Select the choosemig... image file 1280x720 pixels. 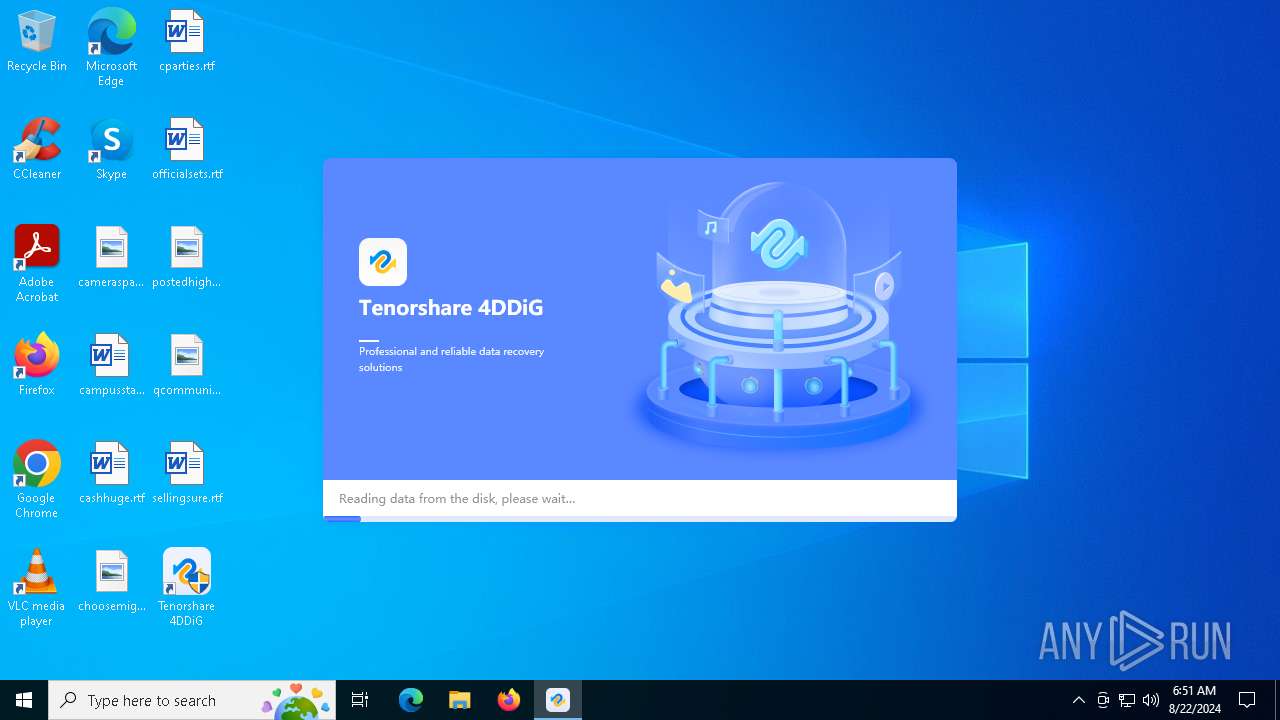click(111, 582)
